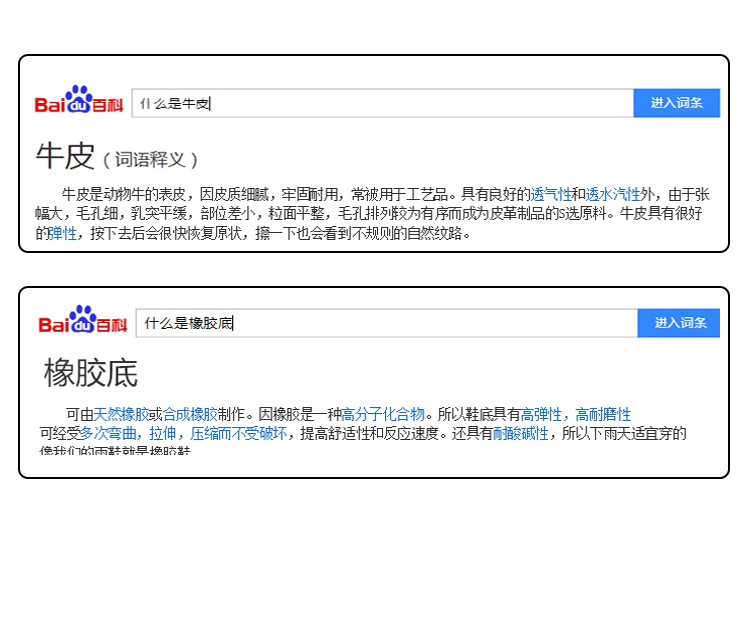750x624 pixels.
Task: Click the 橡胶底 entry title heading
Action: point(91,373)
